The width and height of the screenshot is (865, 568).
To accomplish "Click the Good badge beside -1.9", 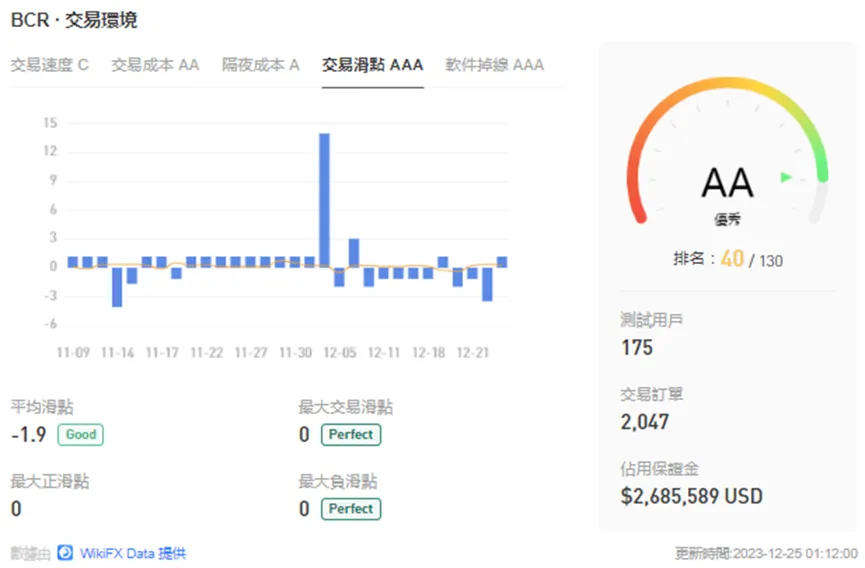I will 81,435.
